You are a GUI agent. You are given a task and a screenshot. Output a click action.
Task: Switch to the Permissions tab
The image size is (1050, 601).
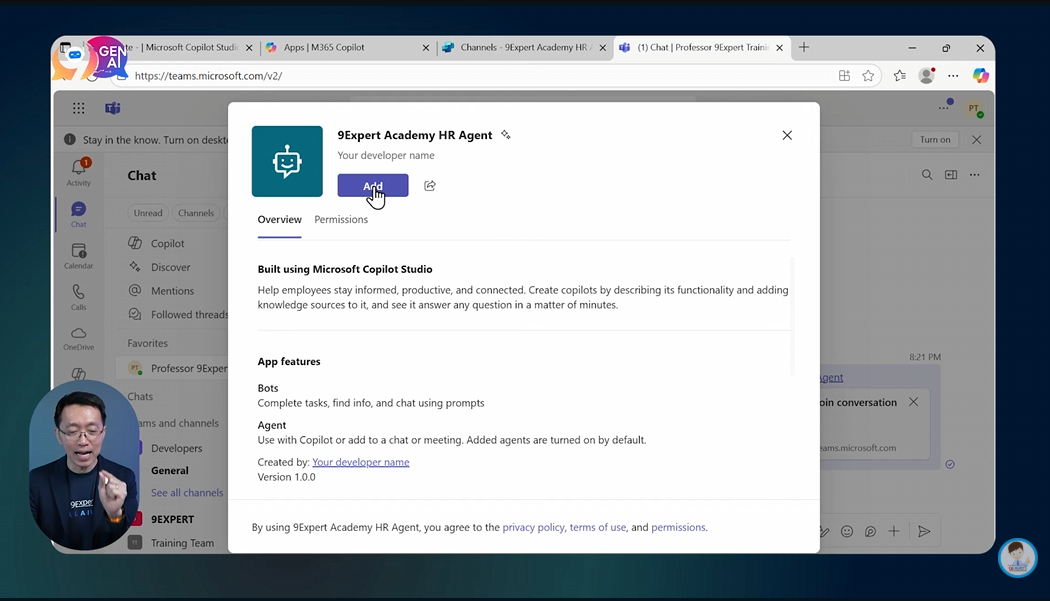tap(341, 219)
